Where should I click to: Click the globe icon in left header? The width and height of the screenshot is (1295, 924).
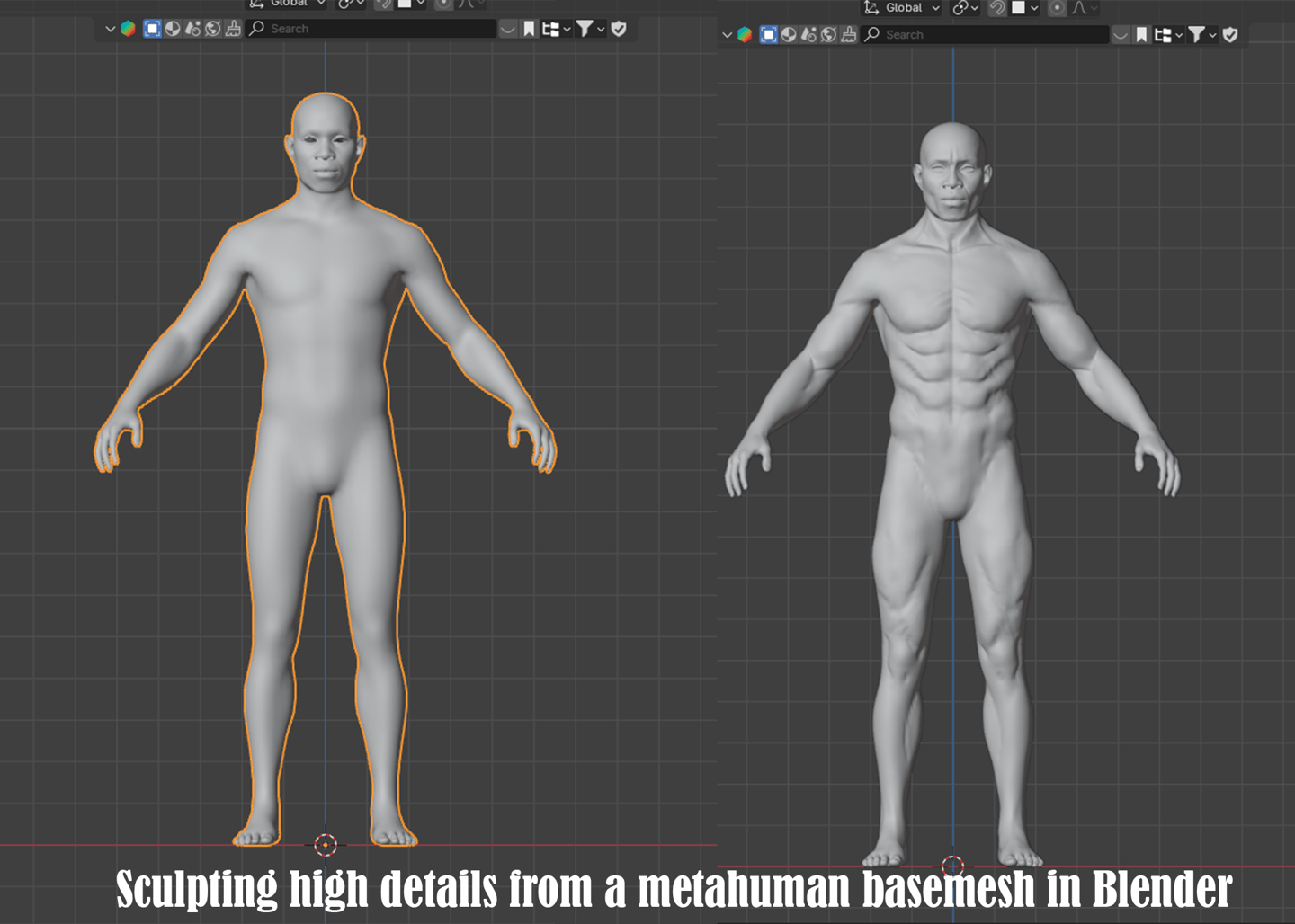[213, 29]
